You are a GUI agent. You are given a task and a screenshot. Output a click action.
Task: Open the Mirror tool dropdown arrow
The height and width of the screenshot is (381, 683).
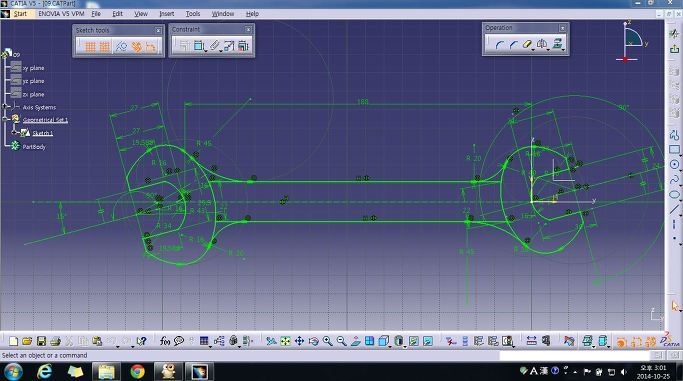[x=548, y=50]
